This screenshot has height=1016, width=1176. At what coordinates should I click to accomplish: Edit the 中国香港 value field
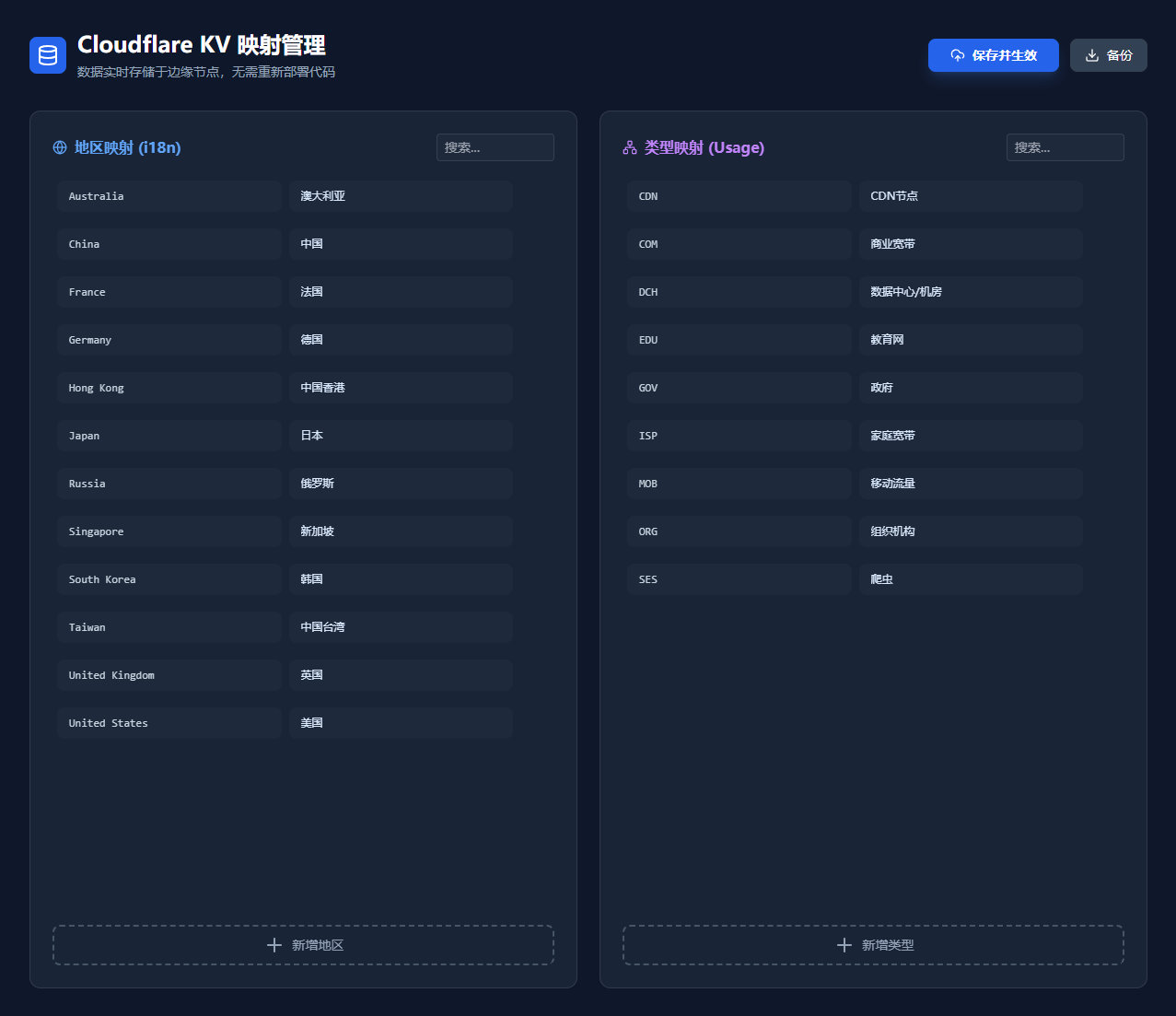pyautogui.click(x=401, y=388)
